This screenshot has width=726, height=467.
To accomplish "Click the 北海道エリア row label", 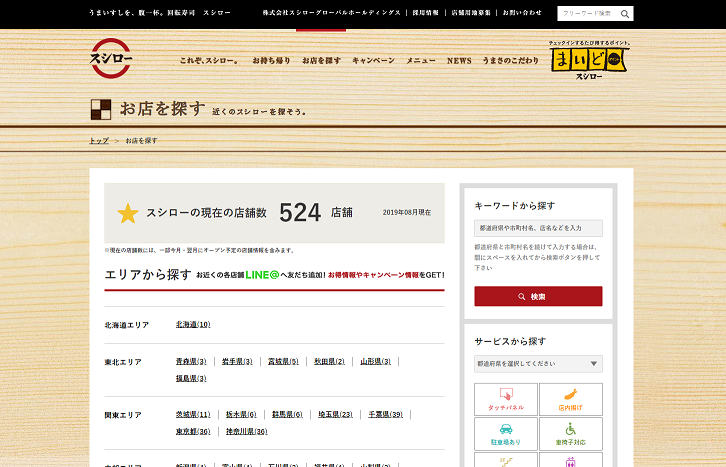I will click(126, 325).
